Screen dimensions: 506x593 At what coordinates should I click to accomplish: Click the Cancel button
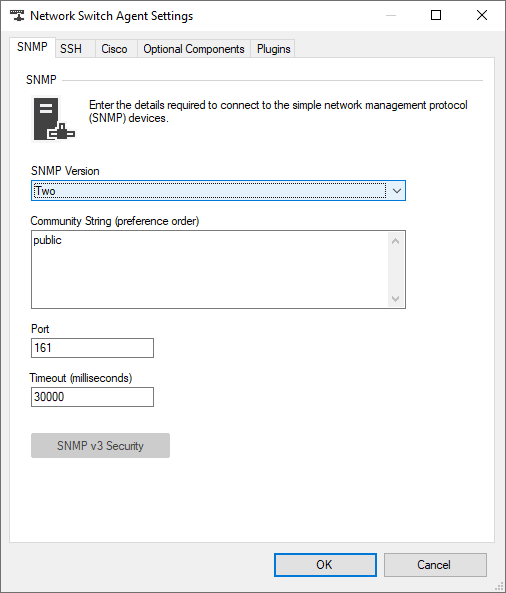click(x=435, y=565)
